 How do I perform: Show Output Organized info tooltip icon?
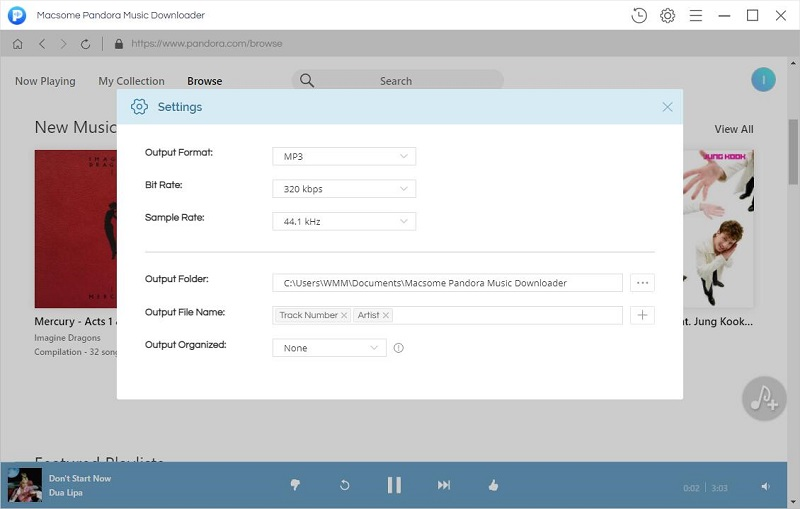398,348
